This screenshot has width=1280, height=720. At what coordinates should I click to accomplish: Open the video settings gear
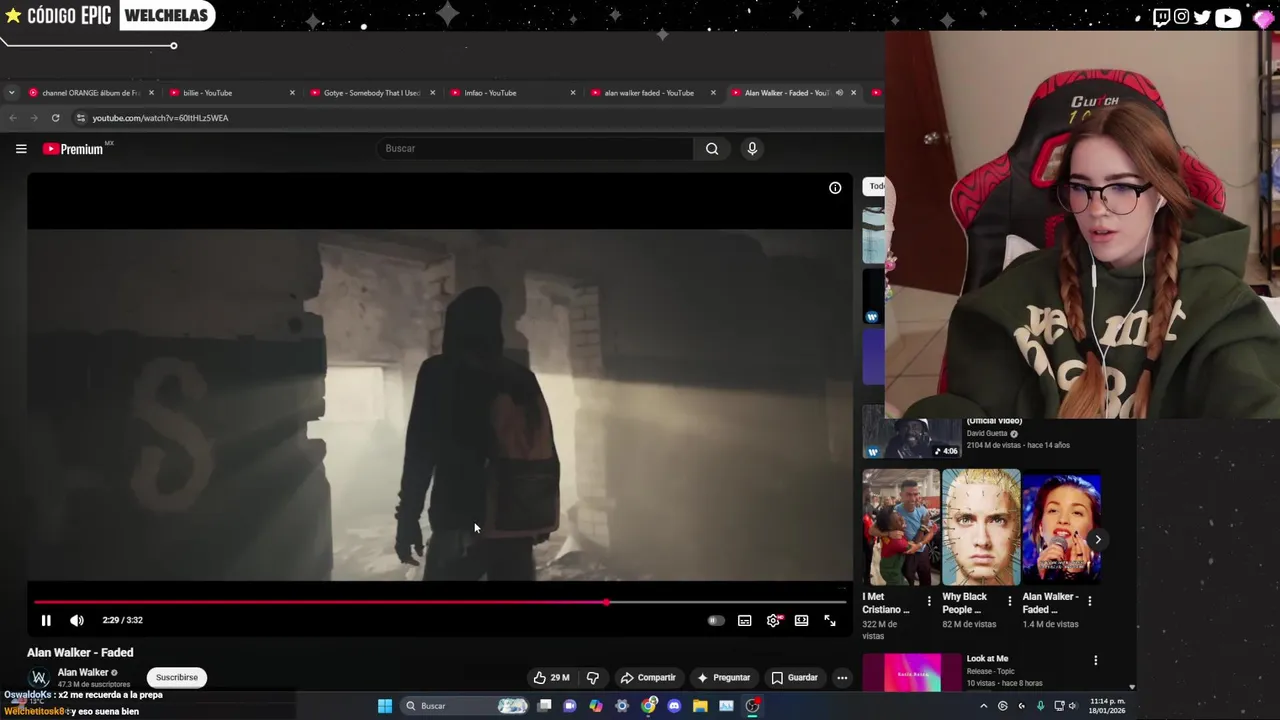[773, 621]
